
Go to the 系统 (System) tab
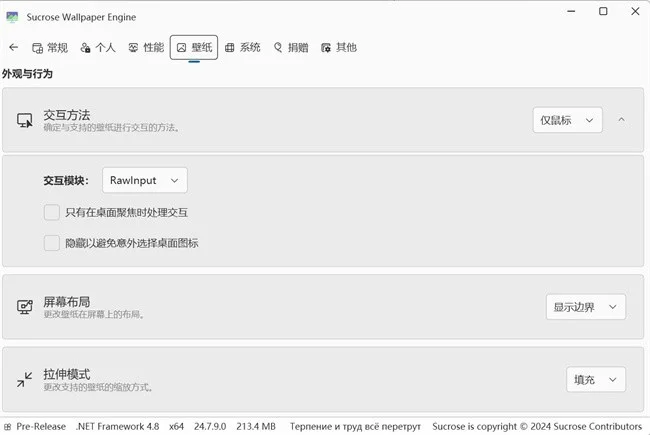click(243, 48)
